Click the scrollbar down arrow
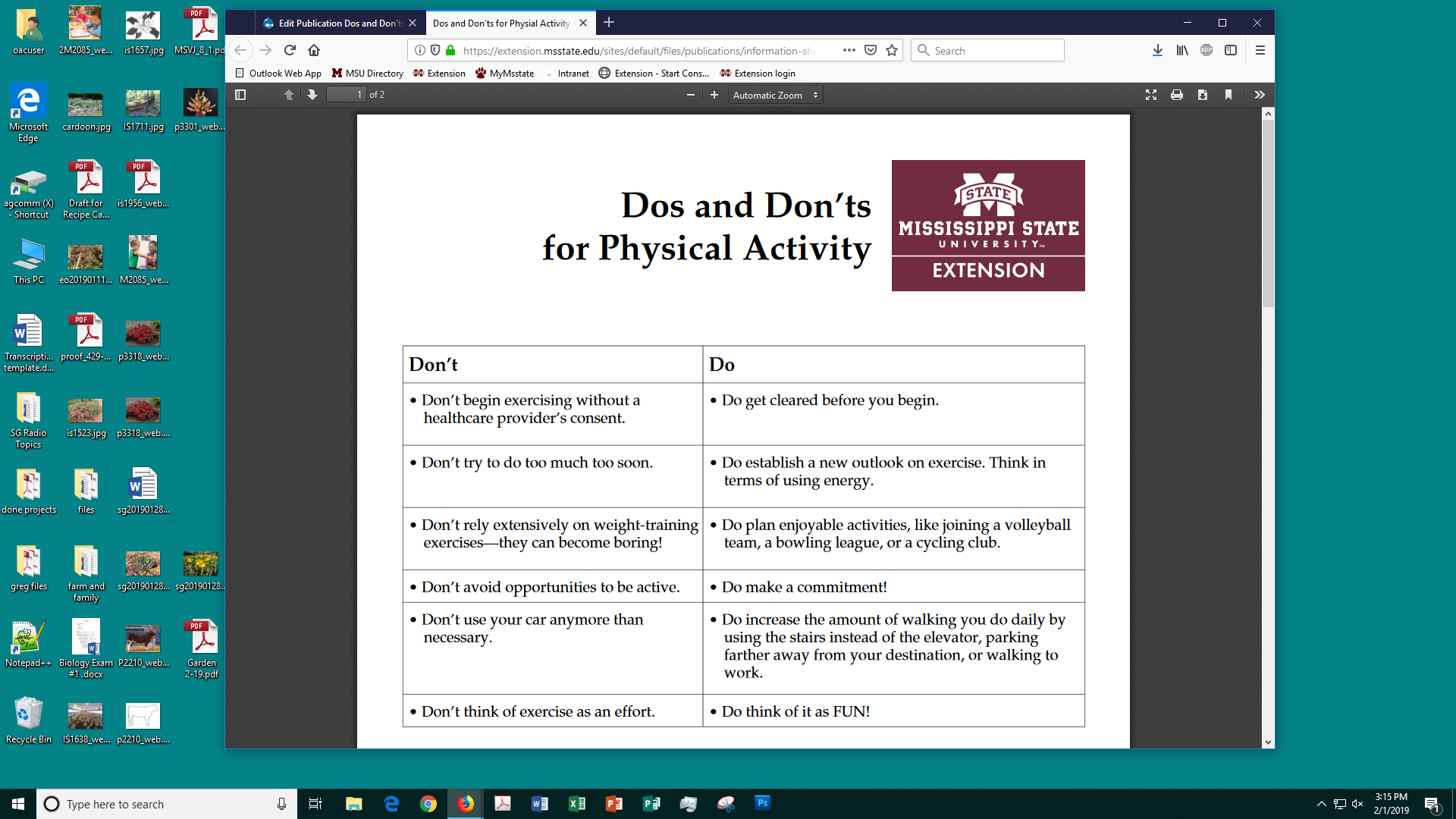This screenshot has width=1456, height=819. click(1268, 742)
